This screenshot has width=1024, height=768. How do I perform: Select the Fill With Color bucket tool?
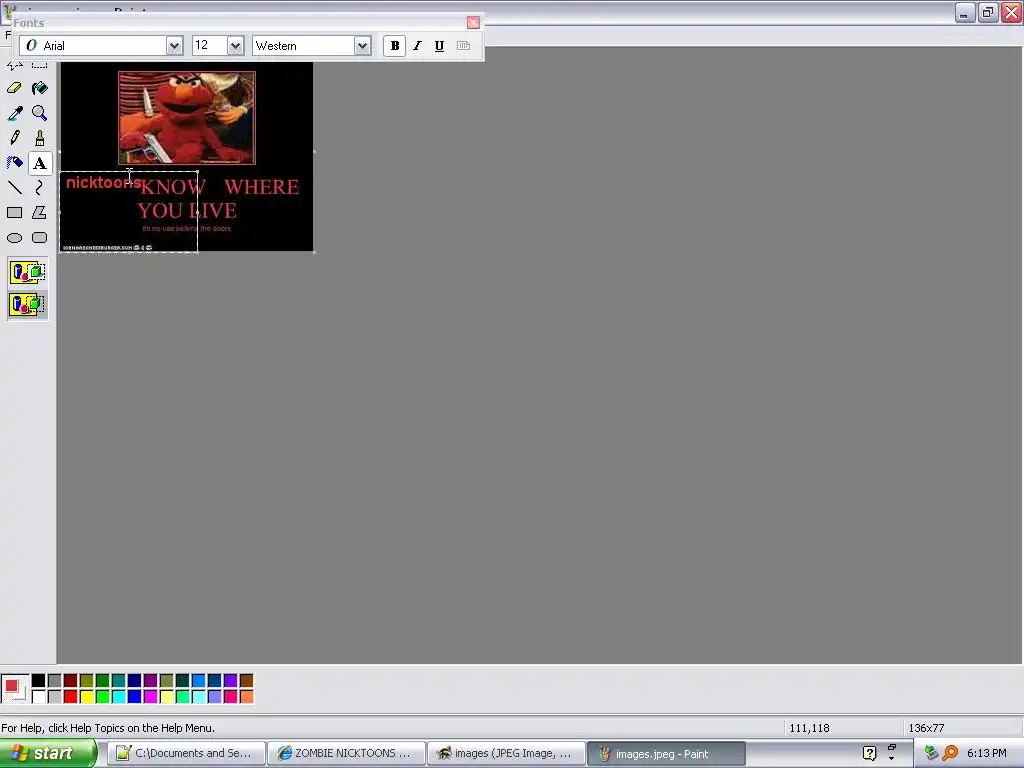coord(39,88)
